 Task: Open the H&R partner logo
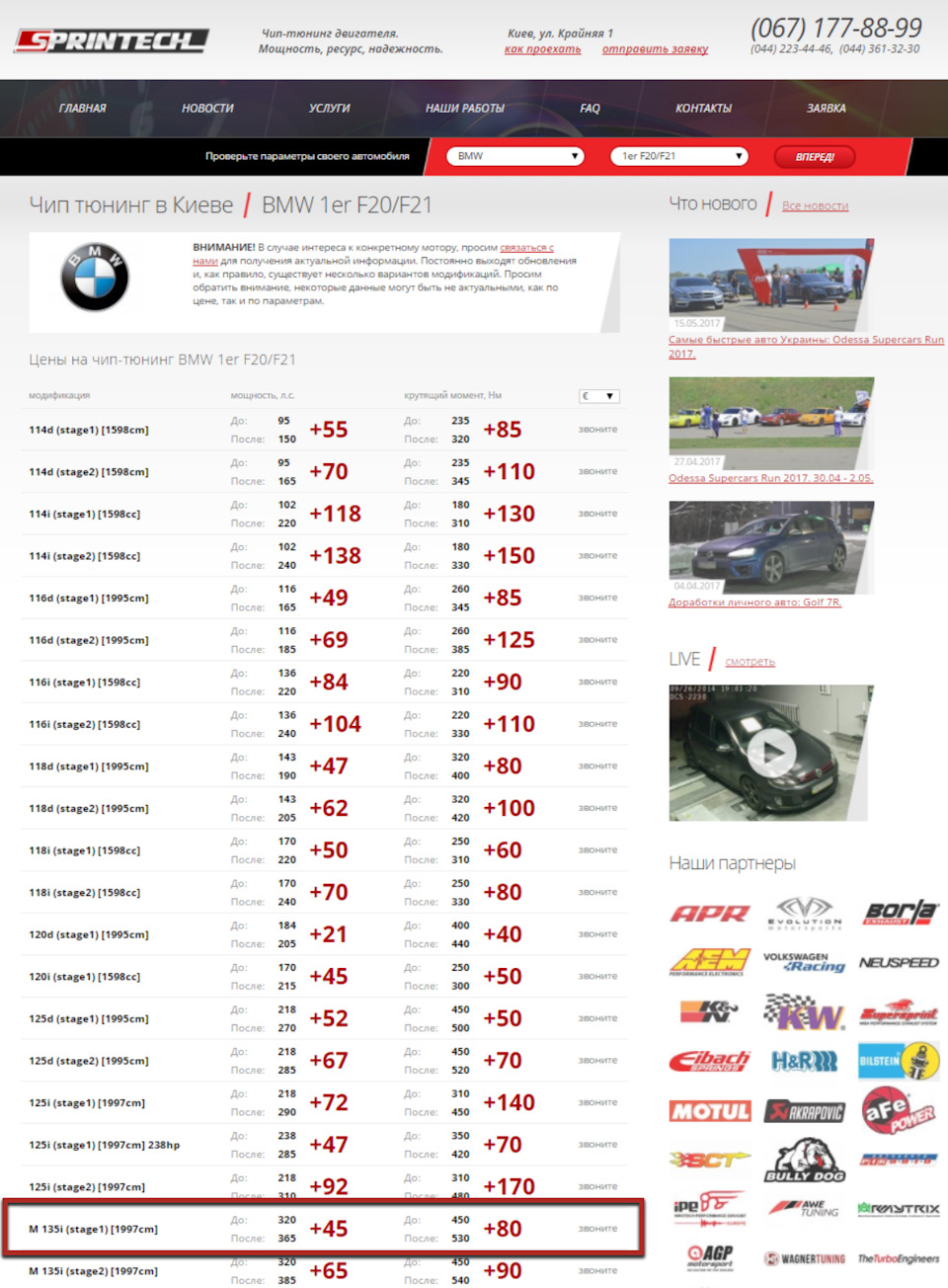[x=805, y=1062]
